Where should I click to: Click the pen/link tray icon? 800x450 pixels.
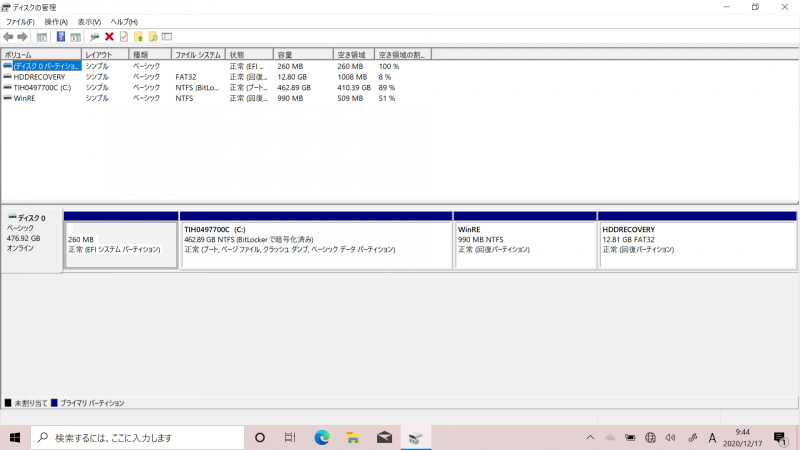point(692,438)
